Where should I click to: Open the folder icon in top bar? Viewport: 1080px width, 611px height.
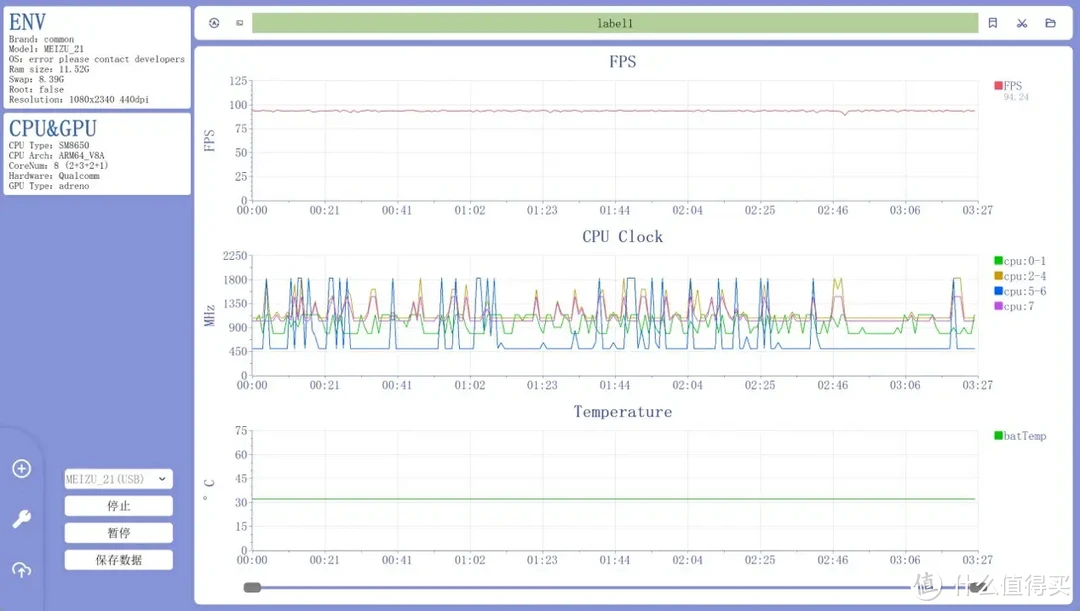point(1050,23)
